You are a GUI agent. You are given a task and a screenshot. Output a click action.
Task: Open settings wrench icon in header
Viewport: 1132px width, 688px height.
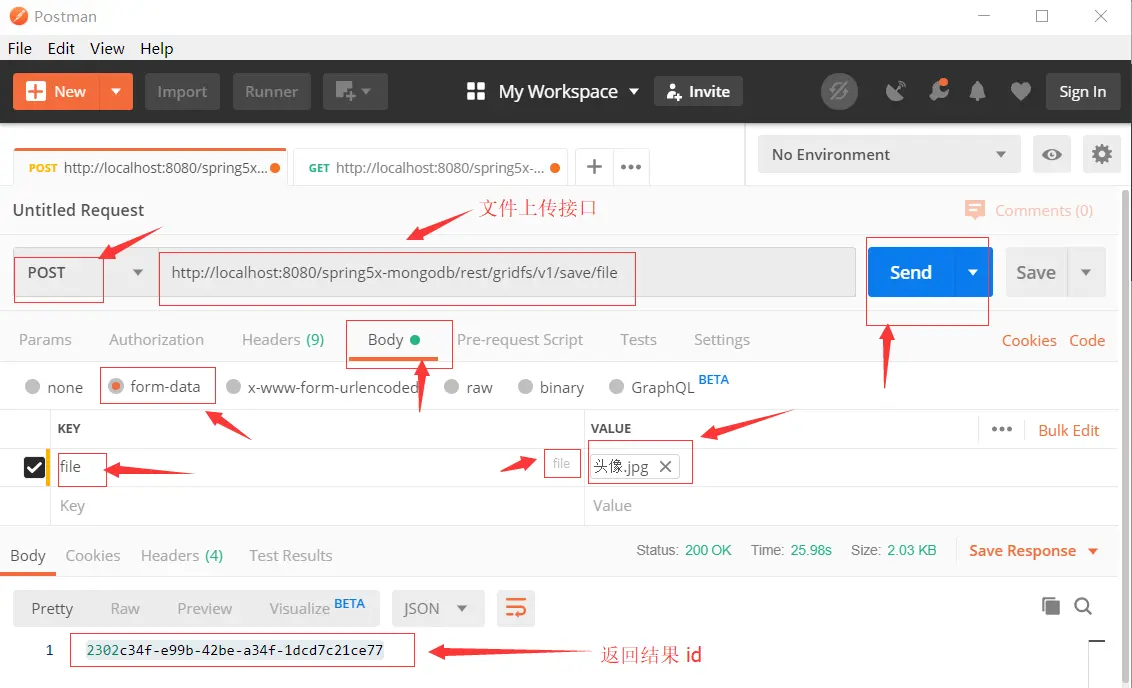(939, 91)
